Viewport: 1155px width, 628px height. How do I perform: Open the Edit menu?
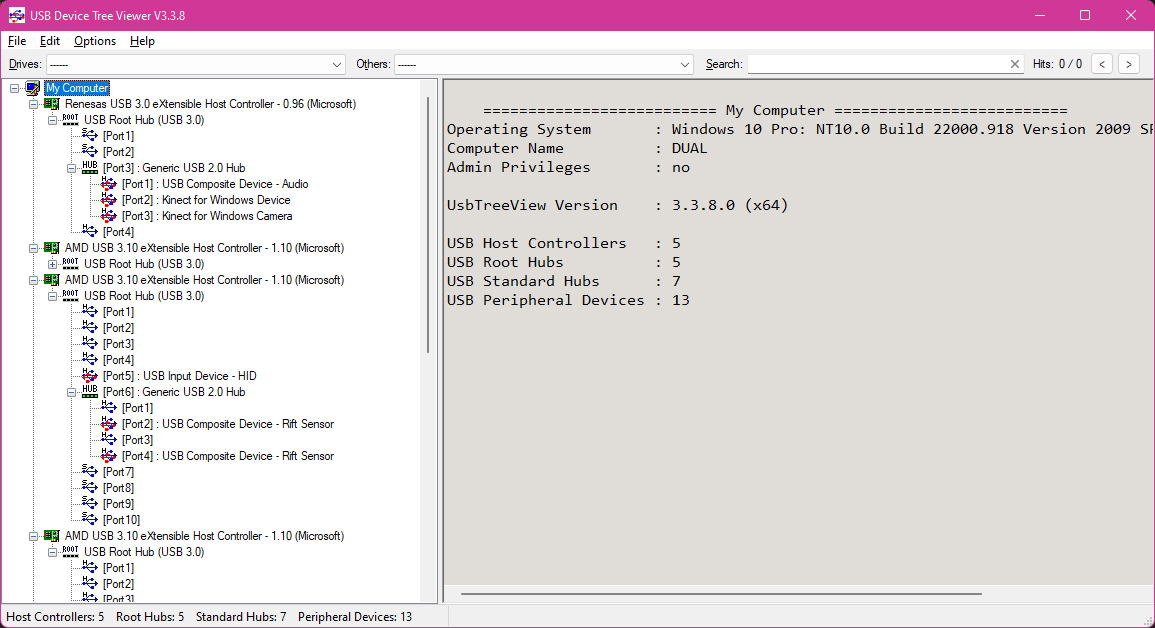[50, 41]
